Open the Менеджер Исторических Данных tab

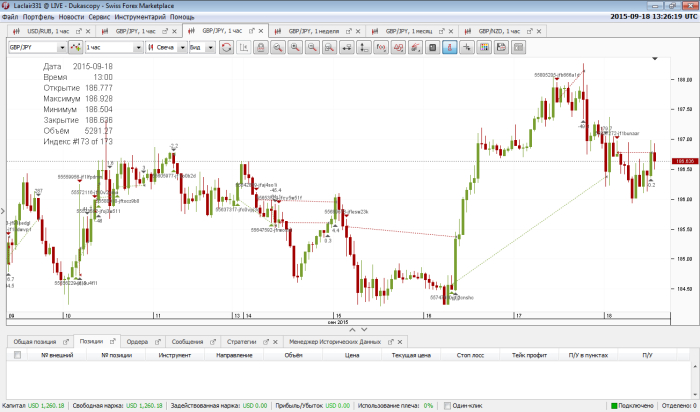[335, 342]
